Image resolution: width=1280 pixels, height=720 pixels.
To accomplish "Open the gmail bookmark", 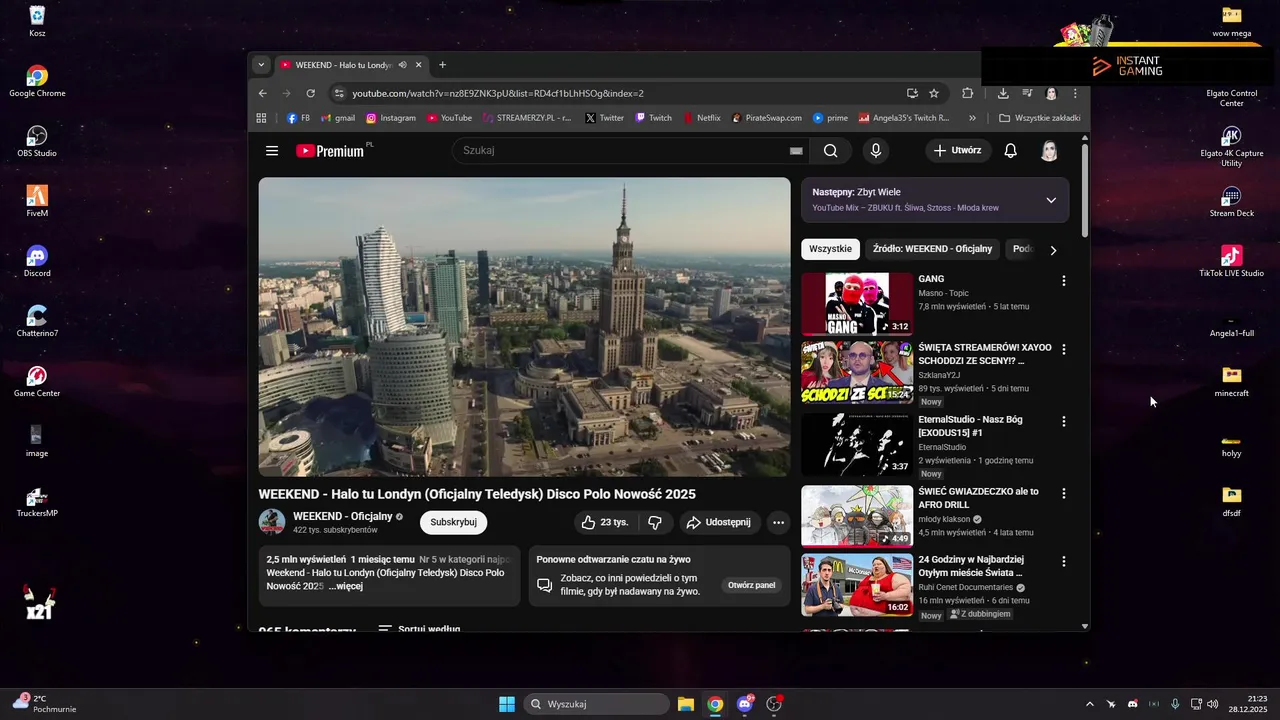I will click(338, 118).
